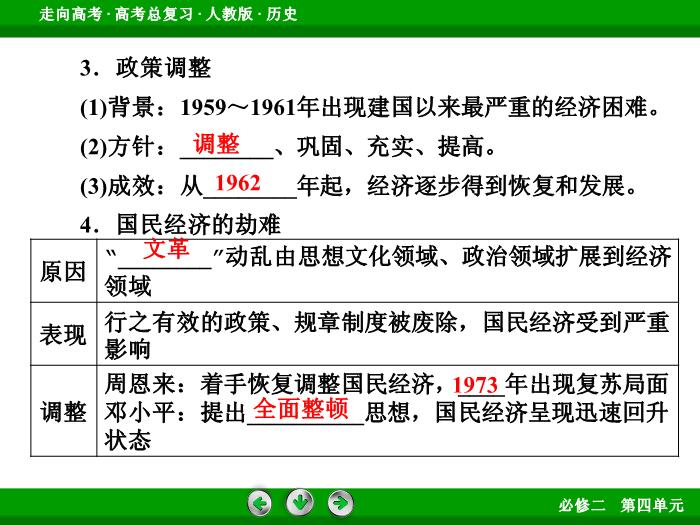Click the text 思想，国民经济呈现迅速回升

pos(517,412)
